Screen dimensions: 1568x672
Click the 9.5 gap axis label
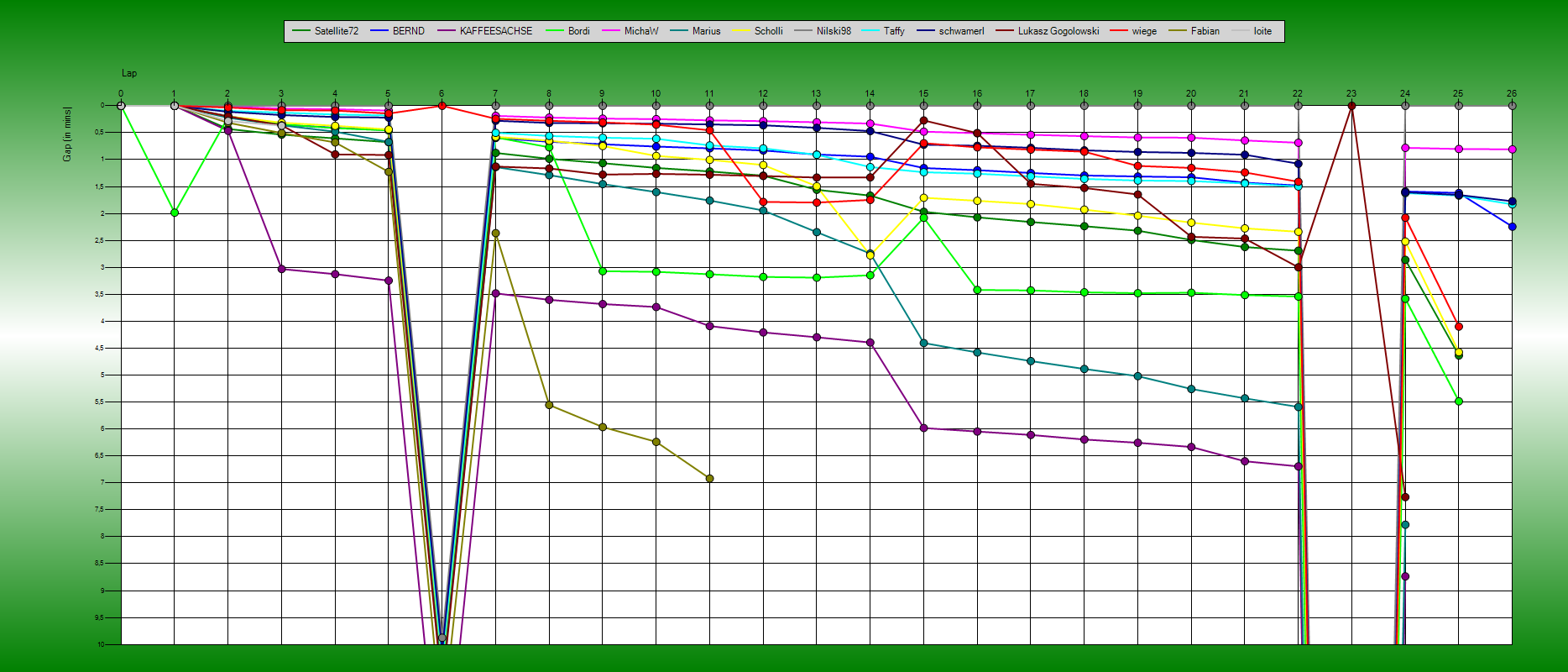(99, 617)
